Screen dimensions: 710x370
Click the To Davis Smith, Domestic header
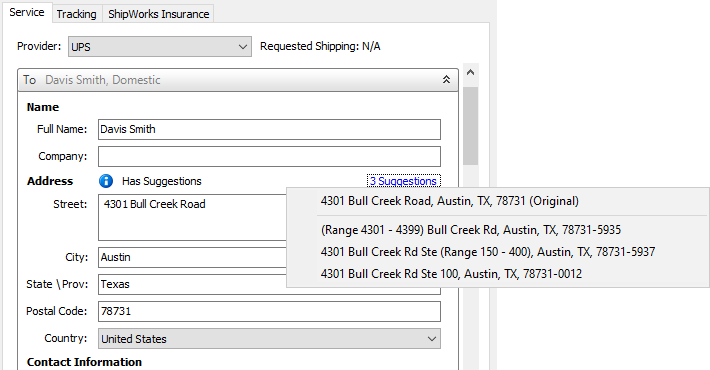pos(238,80)
